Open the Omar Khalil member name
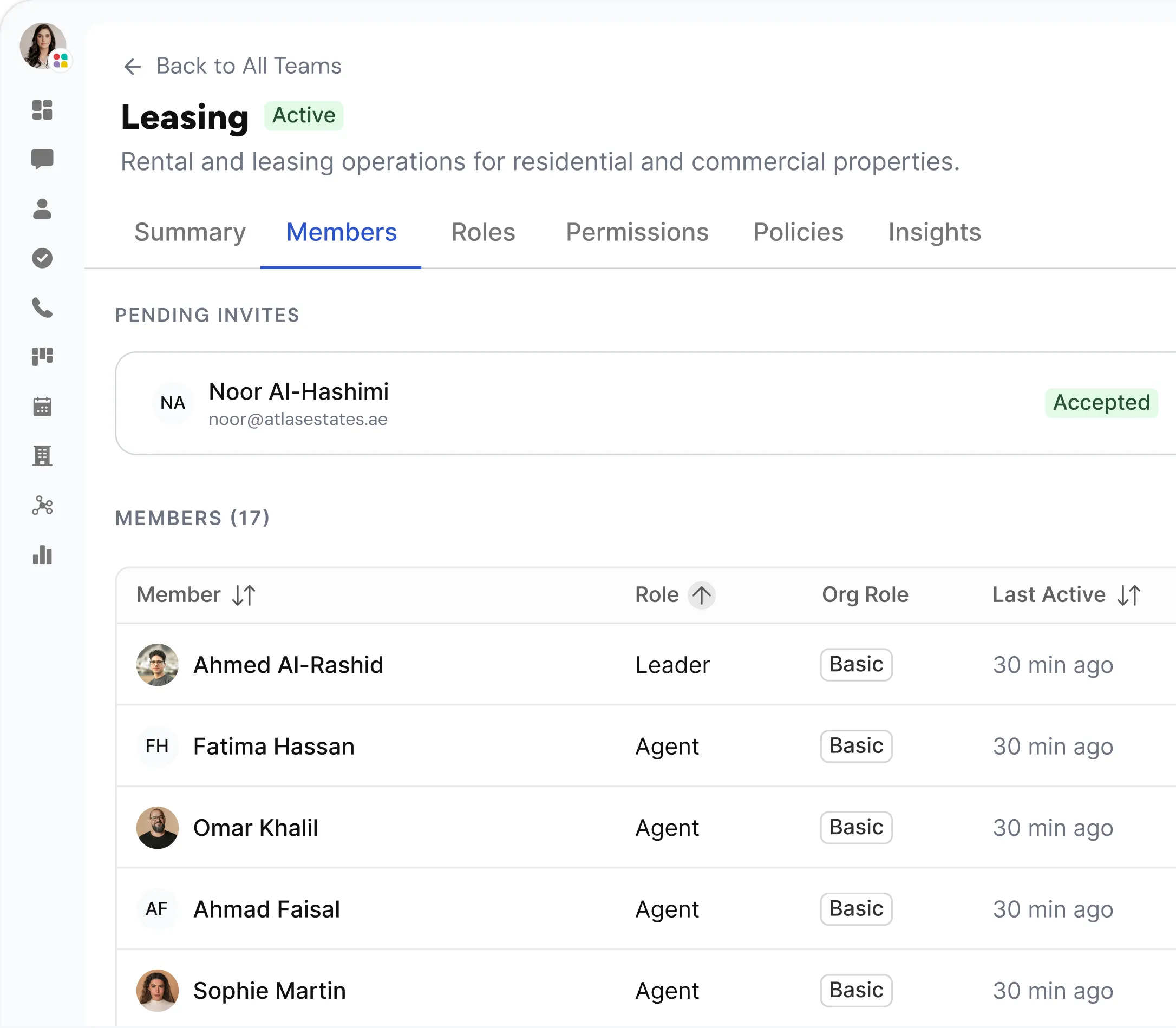Image resolution: width=1176 pixels, height=1028 pixels. [x=255, y=828]
